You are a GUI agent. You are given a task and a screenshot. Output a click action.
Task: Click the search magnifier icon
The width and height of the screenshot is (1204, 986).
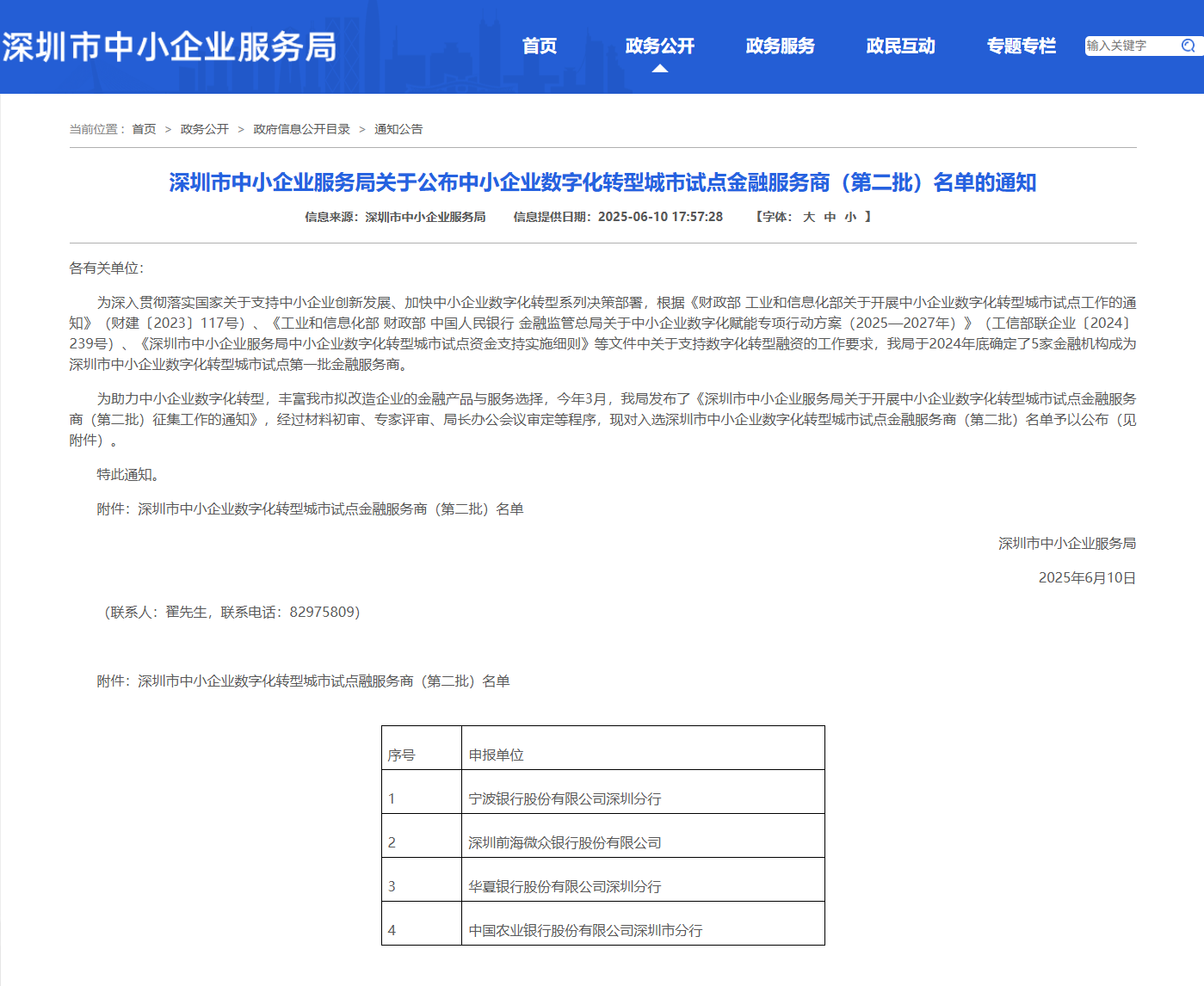click(1188, 46)
